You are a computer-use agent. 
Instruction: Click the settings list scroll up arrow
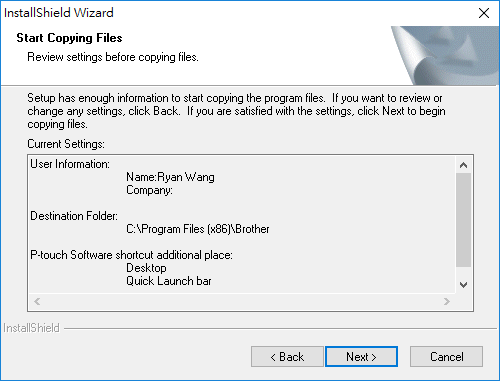coord(463,165)
